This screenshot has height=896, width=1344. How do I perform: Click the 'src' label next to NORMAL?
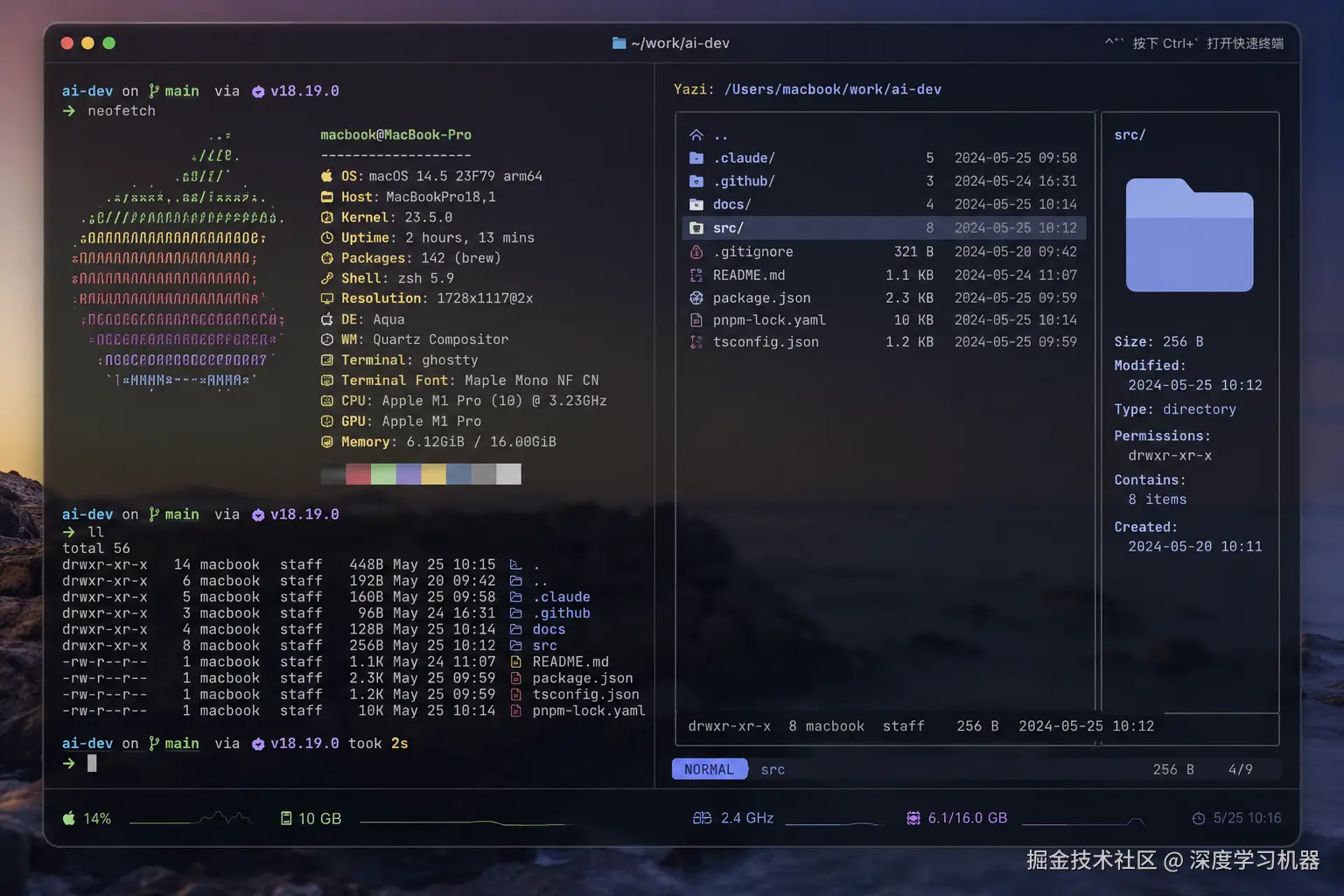click(x=773, y=769)
